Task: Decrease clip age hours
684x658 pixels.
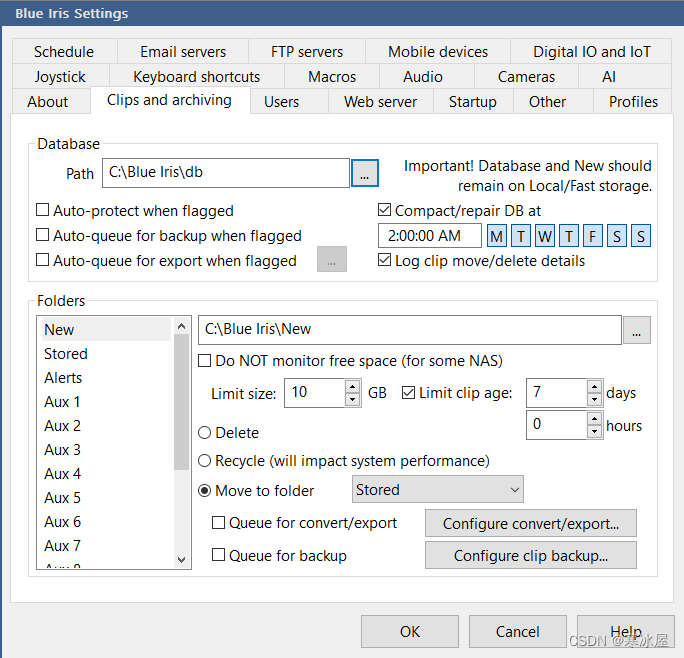Action: 595,431
